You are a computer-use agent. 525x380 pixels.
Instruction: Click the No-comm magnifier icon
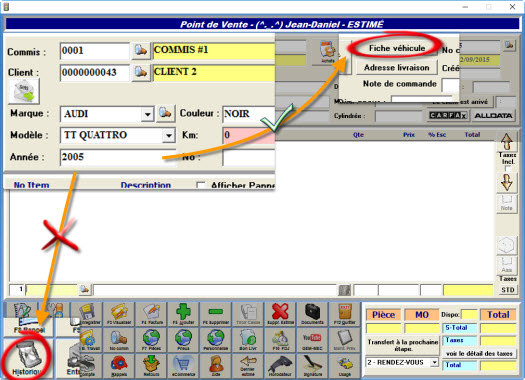(119, 340)
